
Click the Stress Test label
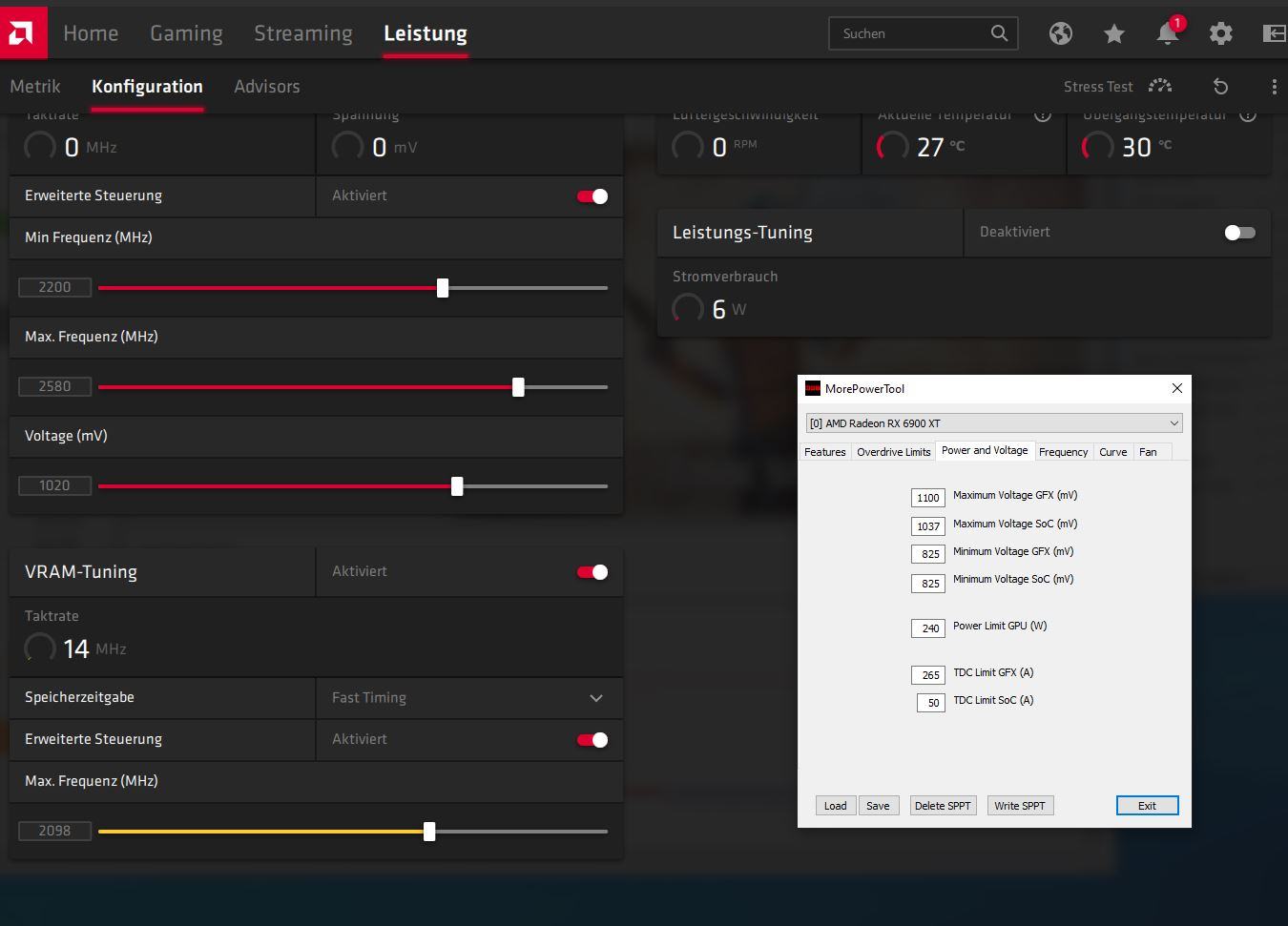[x=1098, y=87]
